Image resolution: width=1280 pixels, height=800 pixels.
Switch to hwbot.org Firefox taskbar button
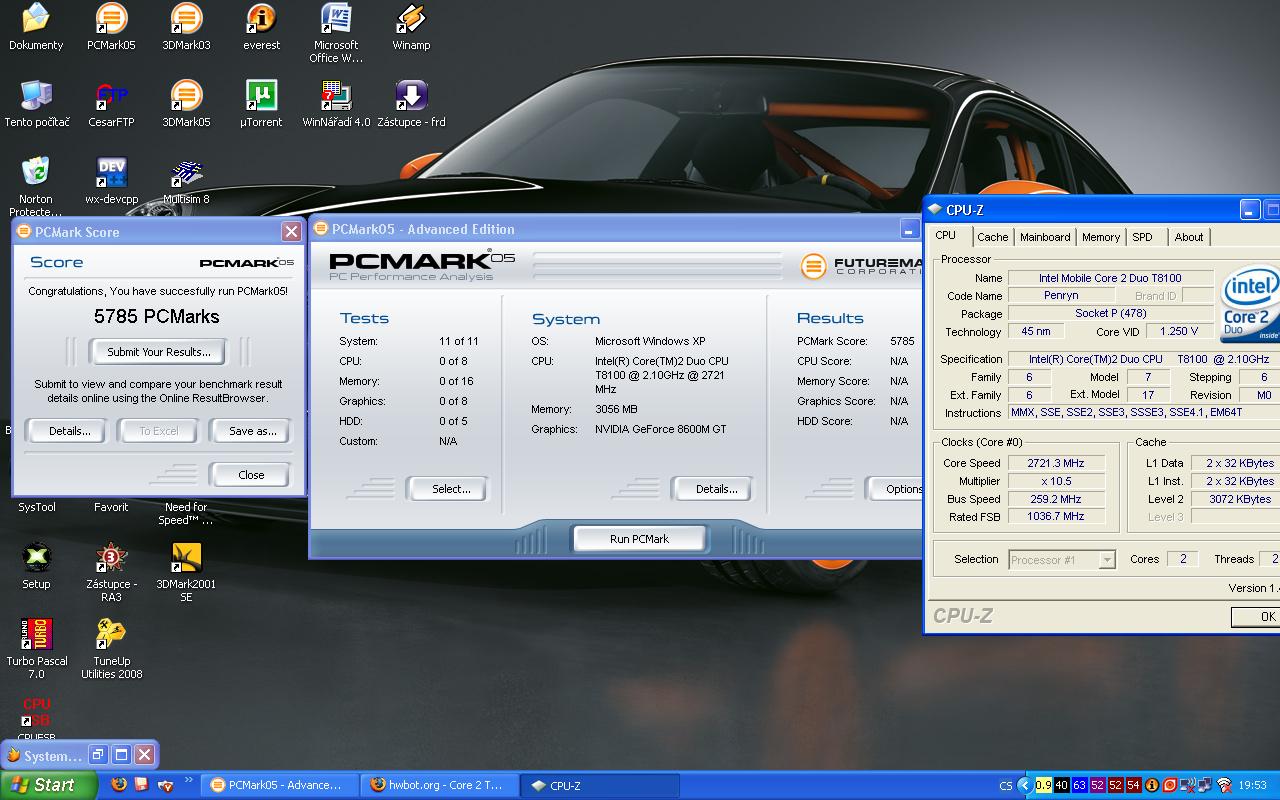440,785
